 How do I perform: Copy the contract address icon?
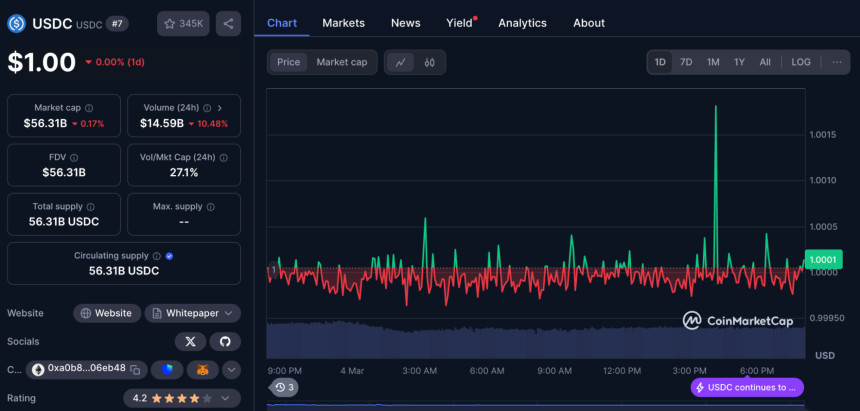(x=135, y=369)
